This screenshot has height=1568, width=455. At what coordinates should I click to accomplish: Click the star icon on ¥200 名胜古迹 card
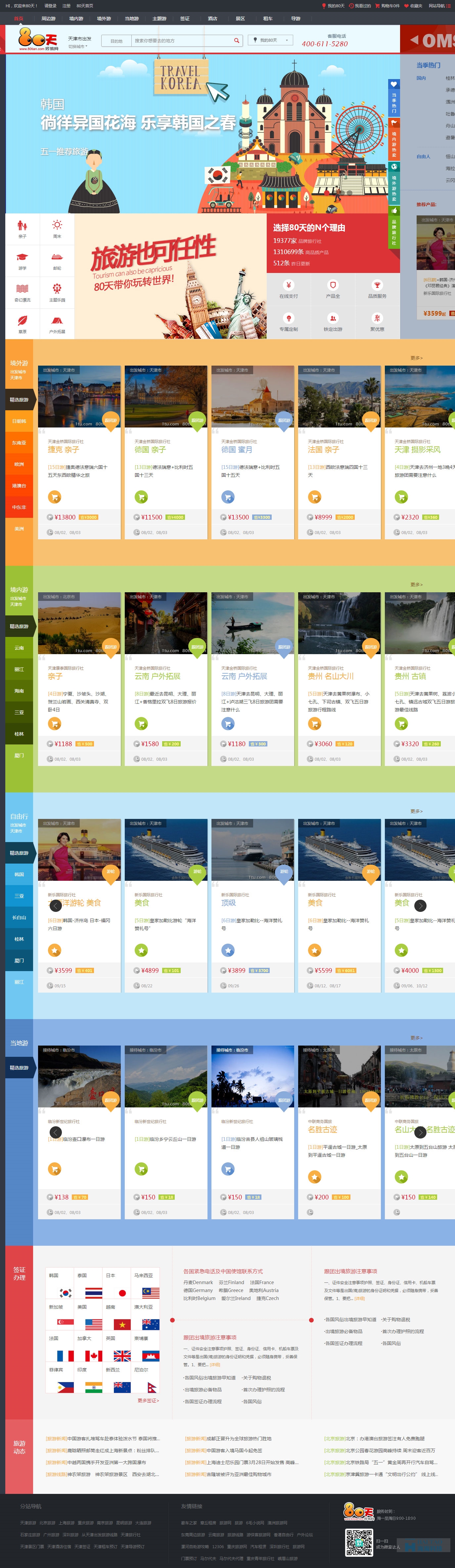[x=314, y=1177]
